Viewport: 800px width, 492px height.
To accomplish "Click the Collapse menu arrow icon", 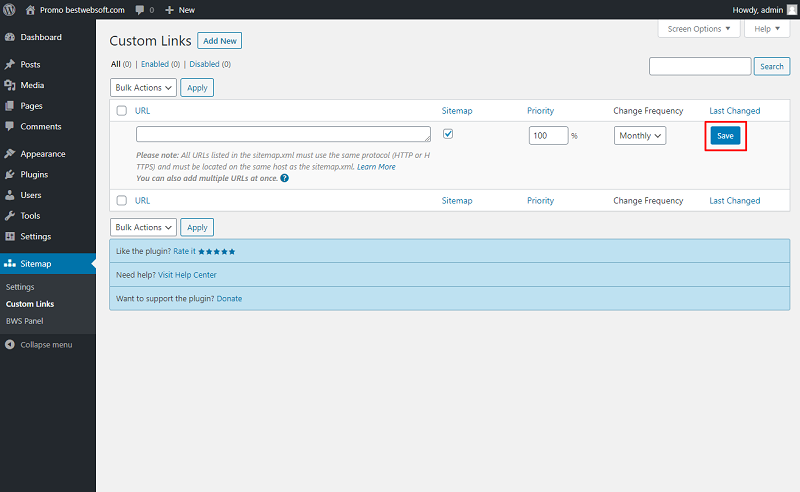I will click(x=10, y=345).
